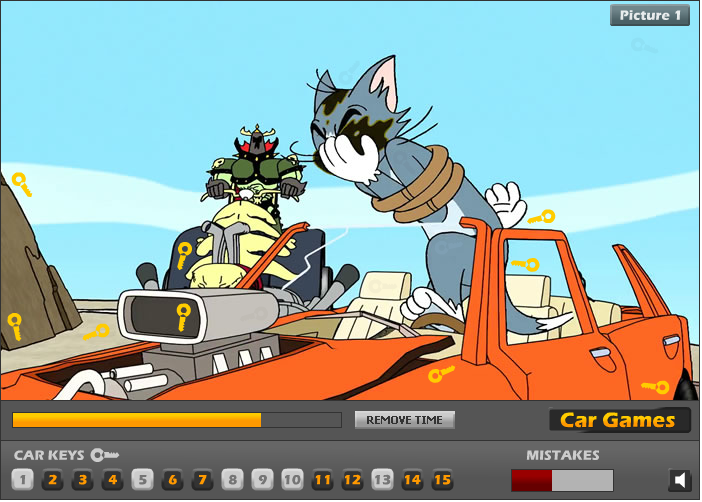Viewport: 702px width, 502px height.
Task: Click the Picture 1 level label
Action: point(650,15)
